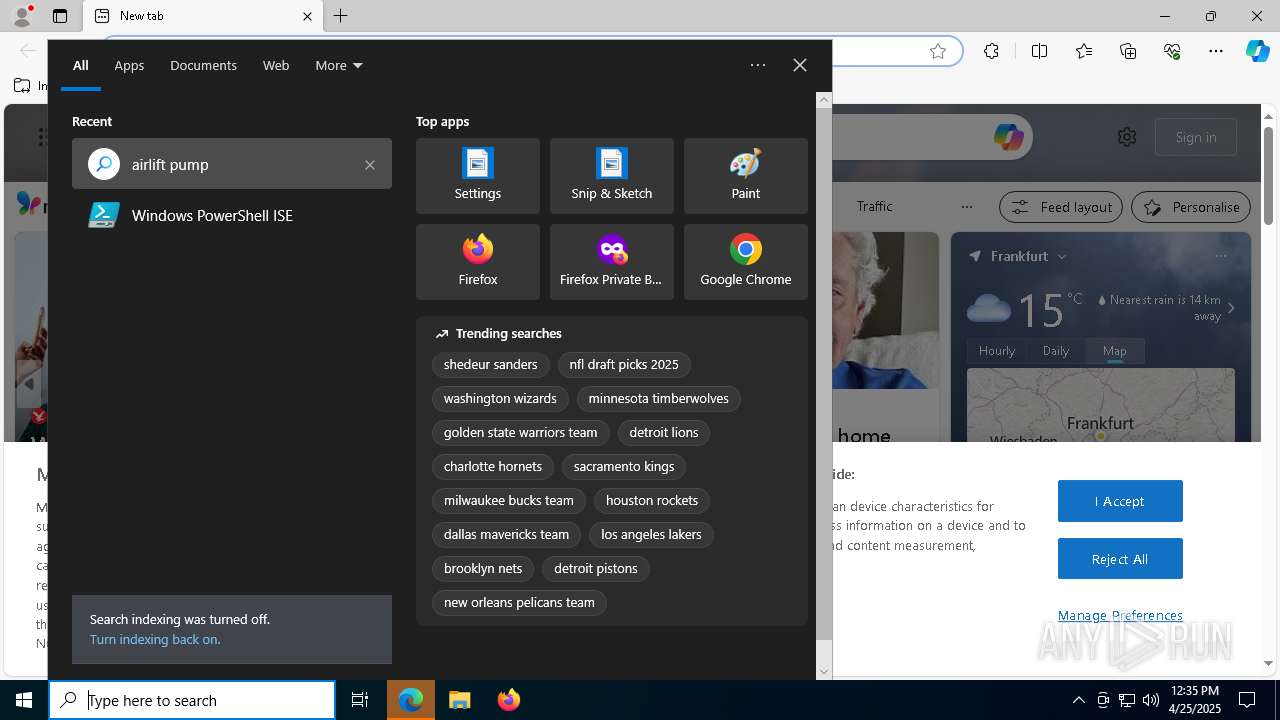Search trending 'brooklyn nets'
The height and width of the screenshot is (720, 1280).
tap(483, 569)
